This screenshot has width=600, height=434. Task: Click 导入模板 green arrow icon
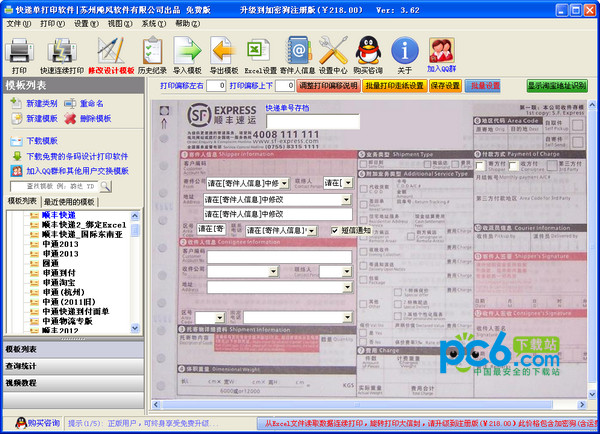tap(187, 51)
